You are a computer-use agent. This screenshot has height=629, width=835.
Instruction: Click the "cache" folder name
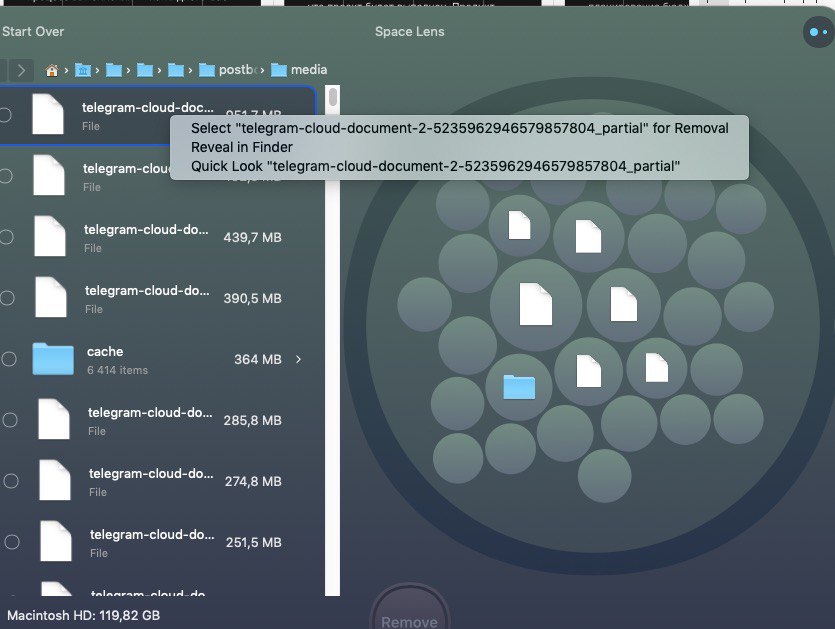105,352
